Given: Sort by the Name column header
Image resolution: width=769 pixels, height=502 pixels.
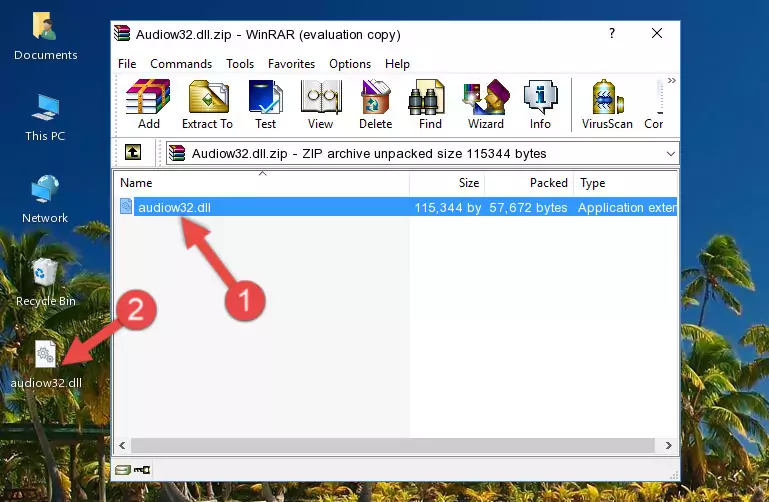Looking at the screenshot, I should click(x=262, y=183).
